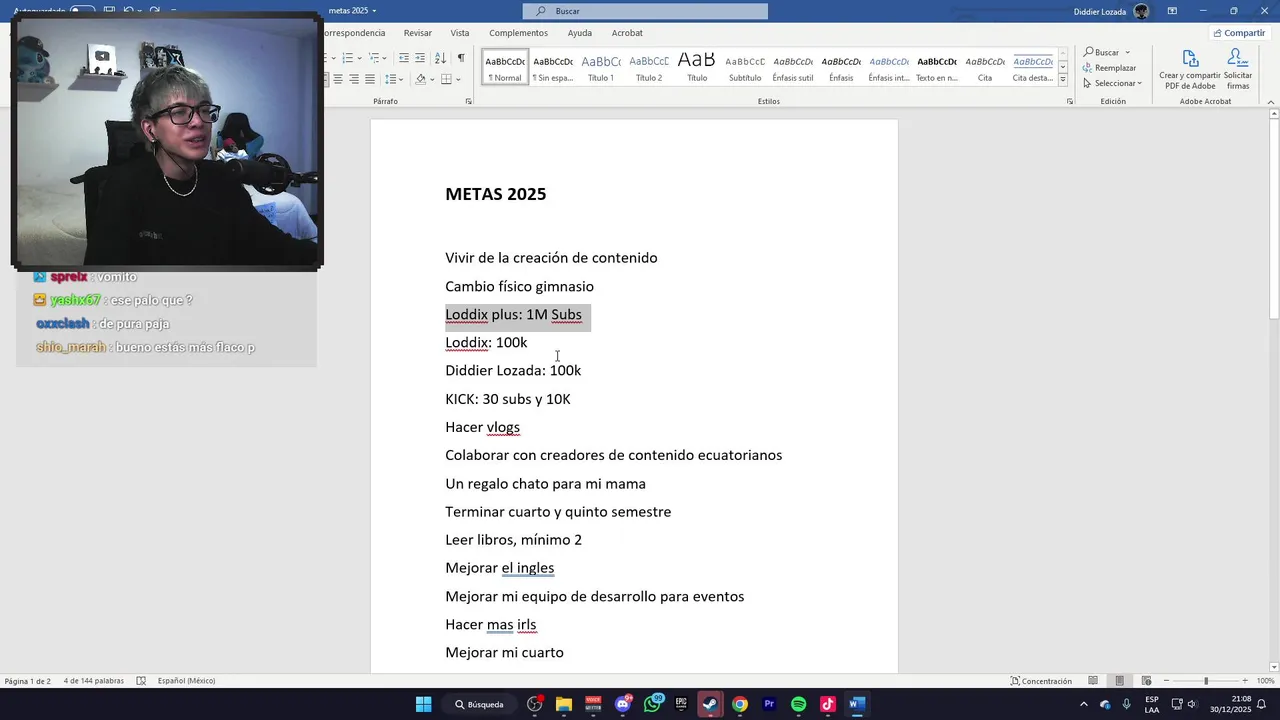Open the shading color dropdown arrow

pyautogui.click(x=431, y=79)
